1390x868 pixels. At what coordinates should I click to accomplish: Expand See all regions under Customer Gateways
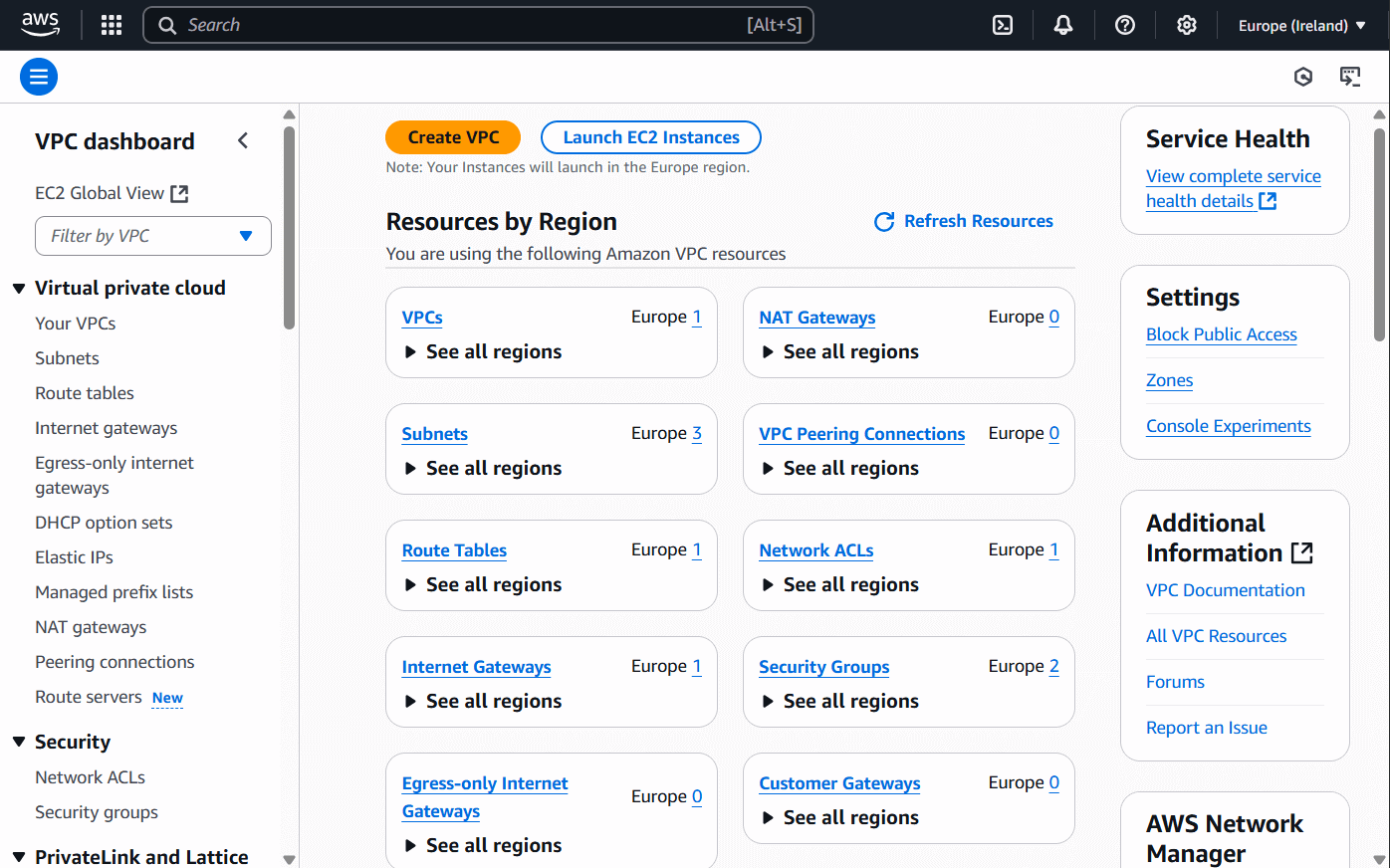tap(840, 817)
